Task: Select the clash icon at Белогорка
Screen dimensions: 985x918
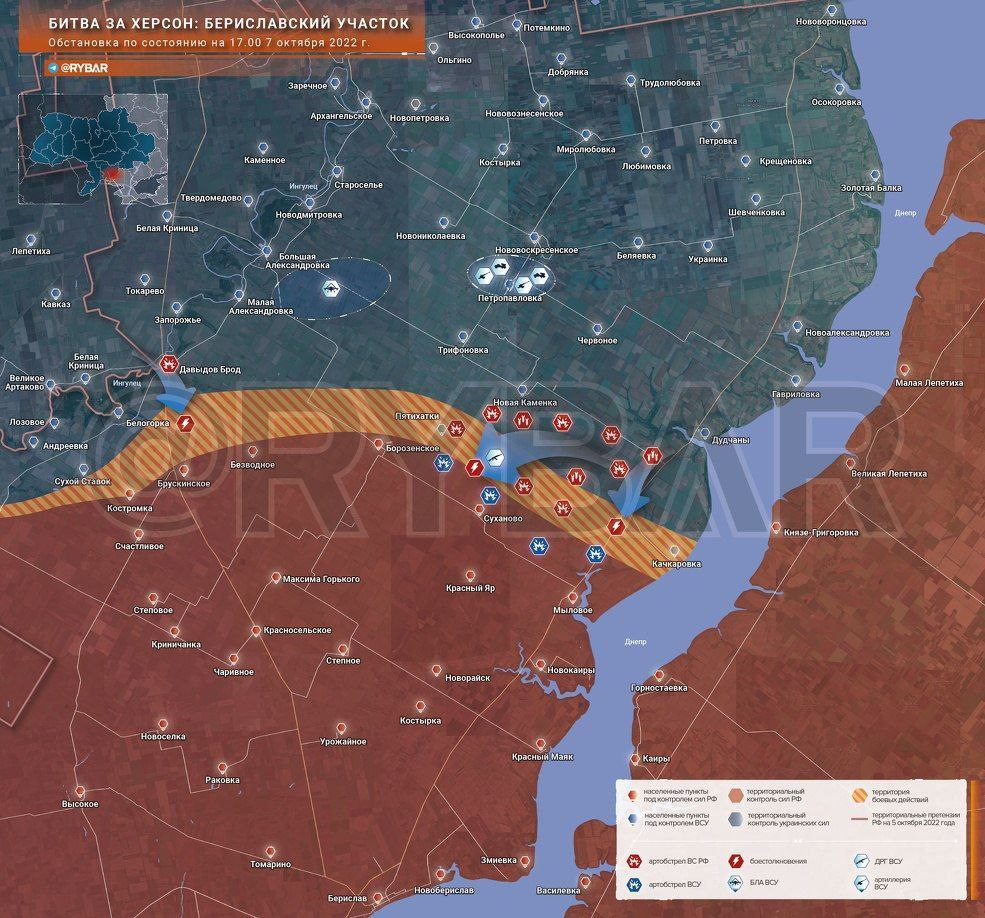Action: pyautogui.click(x=186, y=425)
